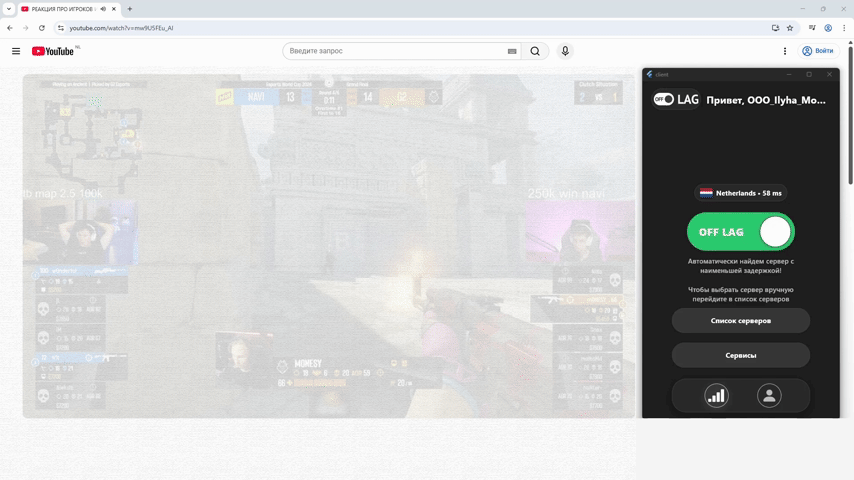
Task: Select the YouTube video tab
Action: pyautogui.click(x=60, y=9)
